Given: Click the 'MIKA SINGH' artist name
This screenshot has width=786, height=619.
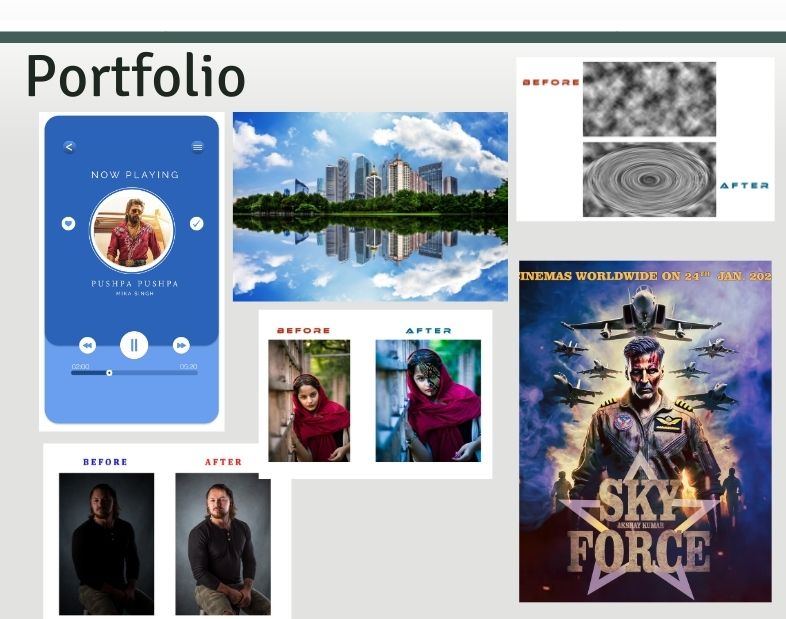Looking at the screenshot, I should tap(134, 293).
